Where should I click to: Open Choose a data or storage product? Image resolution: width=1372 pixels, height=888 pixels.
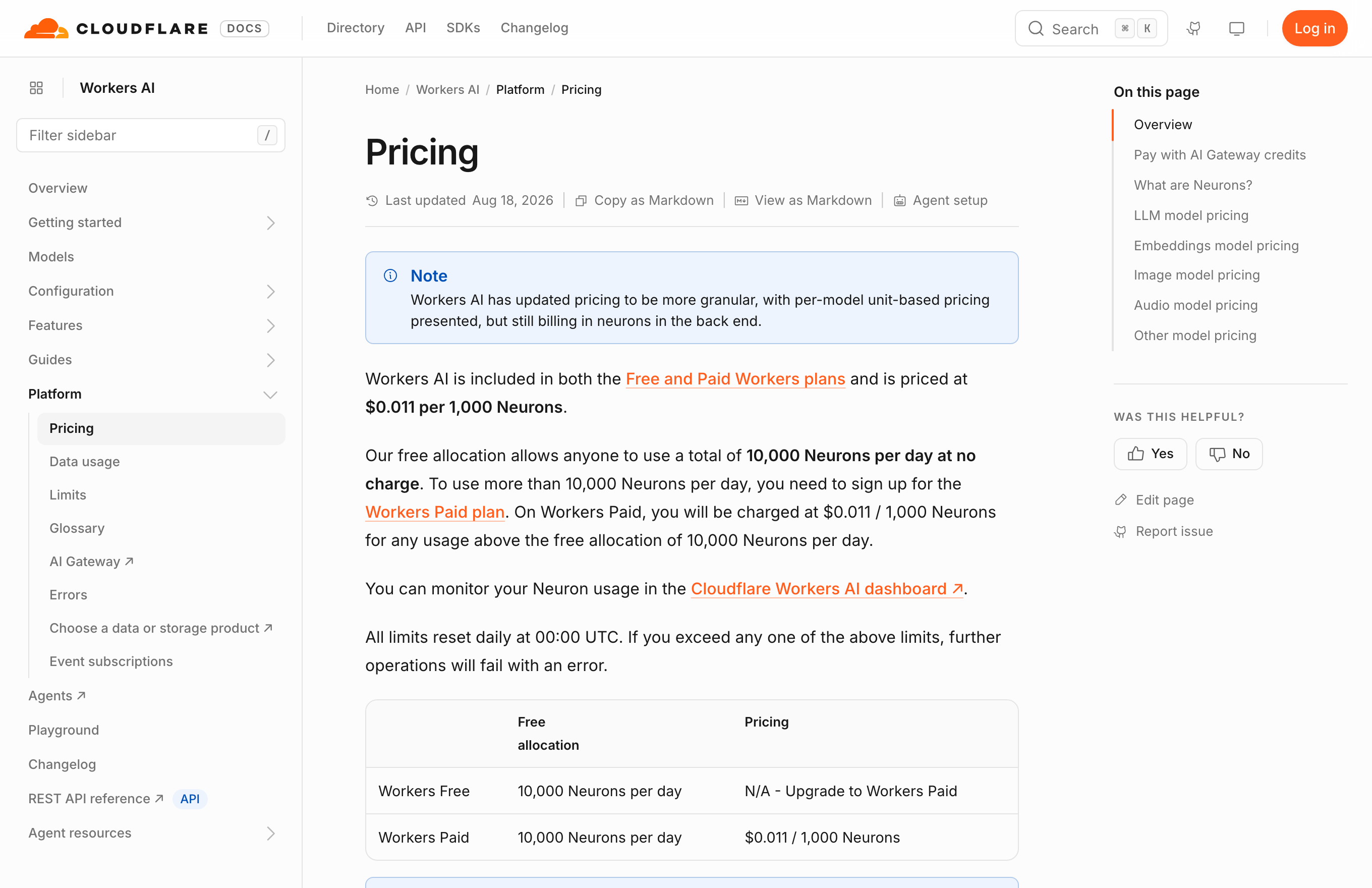160,628
